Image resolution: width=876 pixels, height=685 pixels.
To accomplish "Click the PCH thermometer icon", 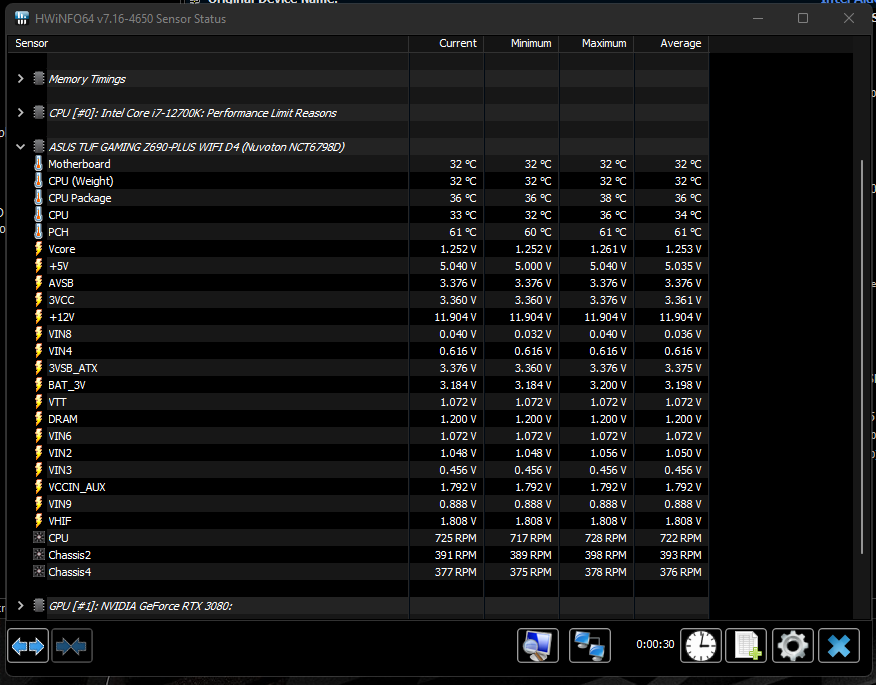I will pos(38,232).
